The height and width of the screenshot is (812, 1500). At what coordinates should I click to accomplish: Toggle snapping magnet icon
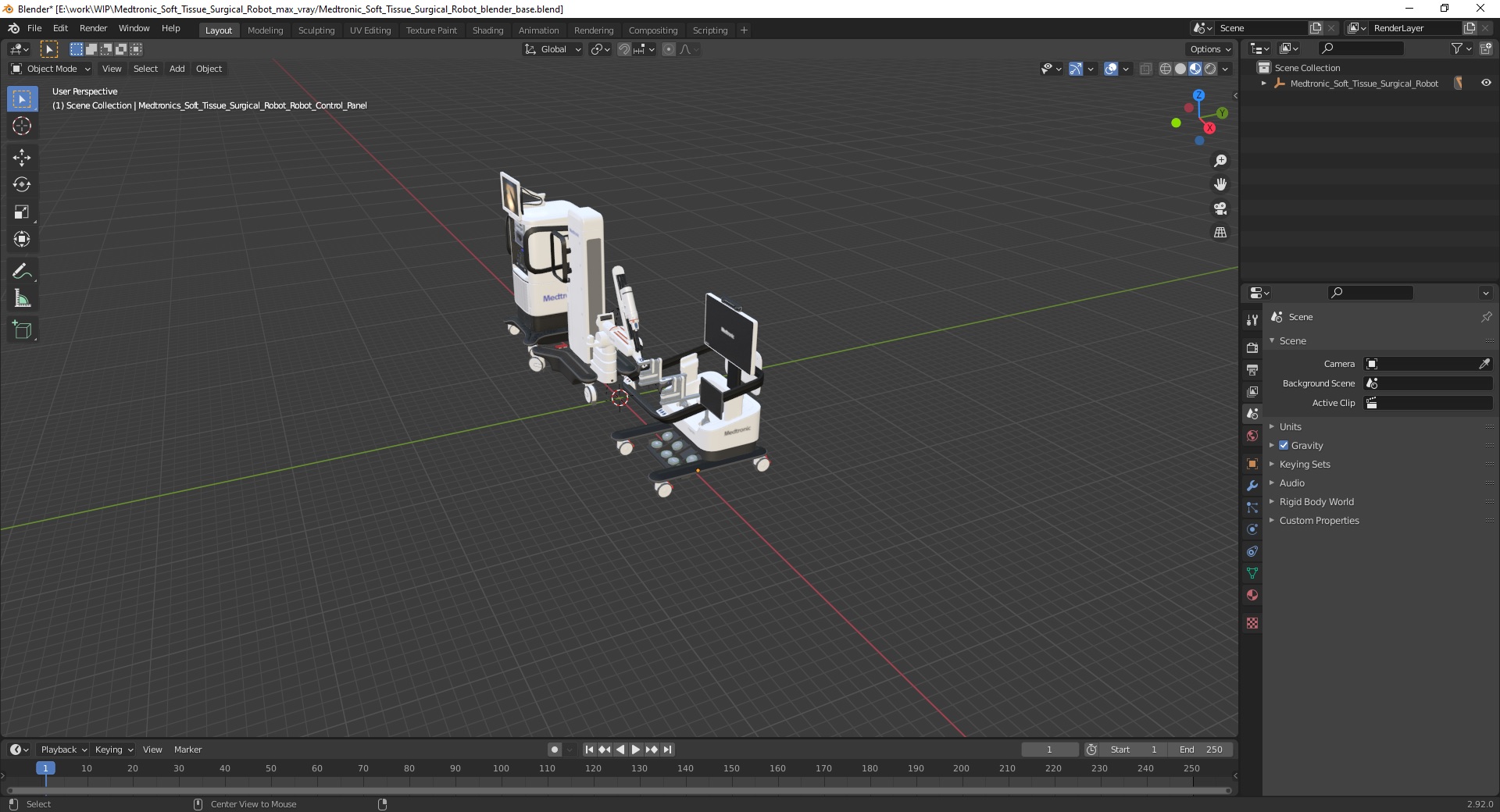click(623, 49)
